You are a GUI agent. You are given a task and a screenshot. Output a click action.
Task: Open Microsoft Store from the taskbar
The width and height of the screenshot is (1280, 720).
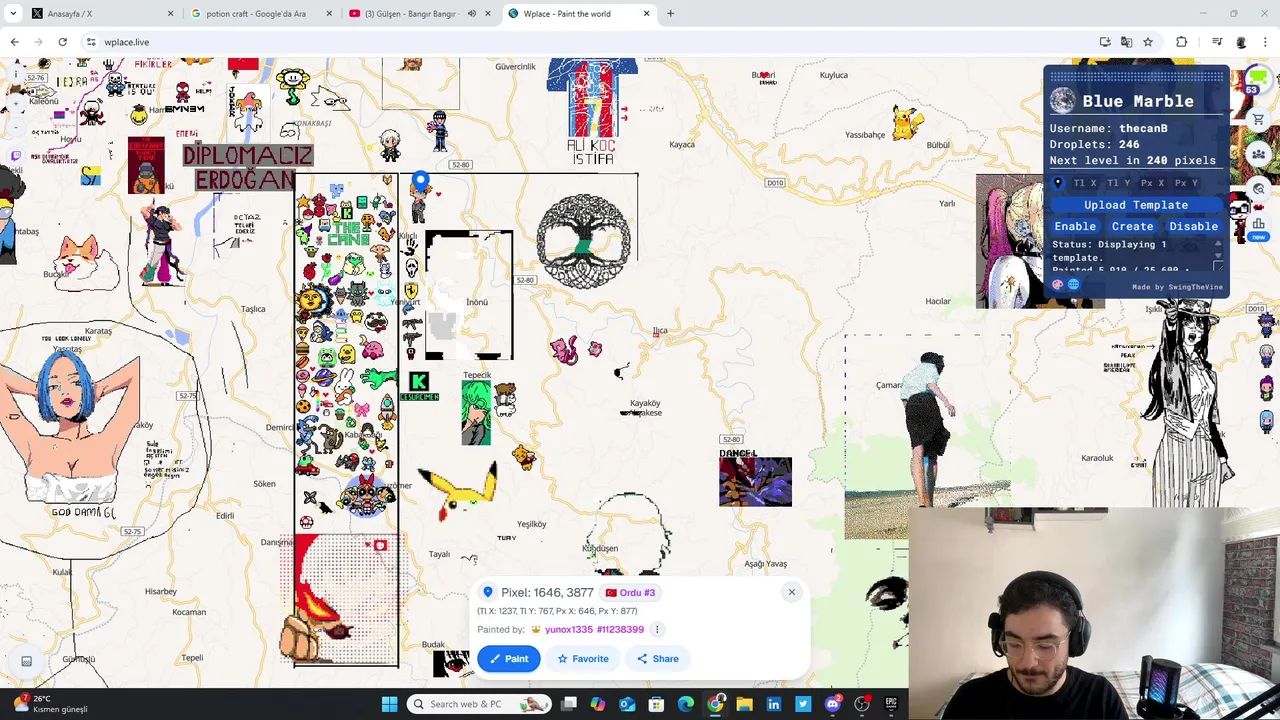[x=656, y=704]
